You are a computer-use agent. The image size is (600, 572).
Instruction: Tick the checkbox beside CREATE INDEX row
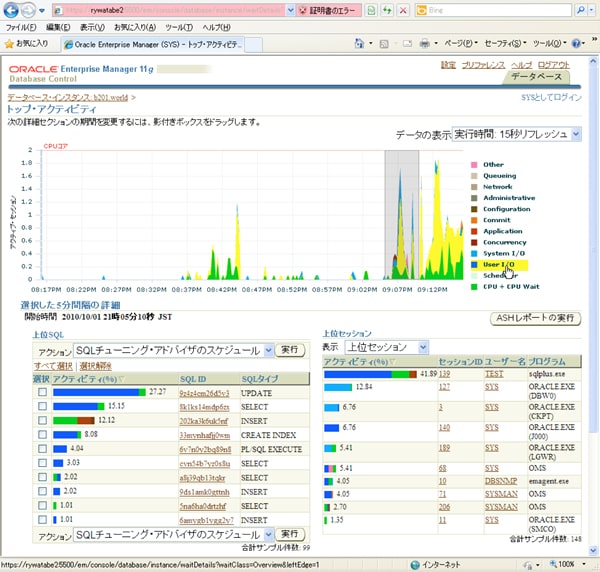41,435
